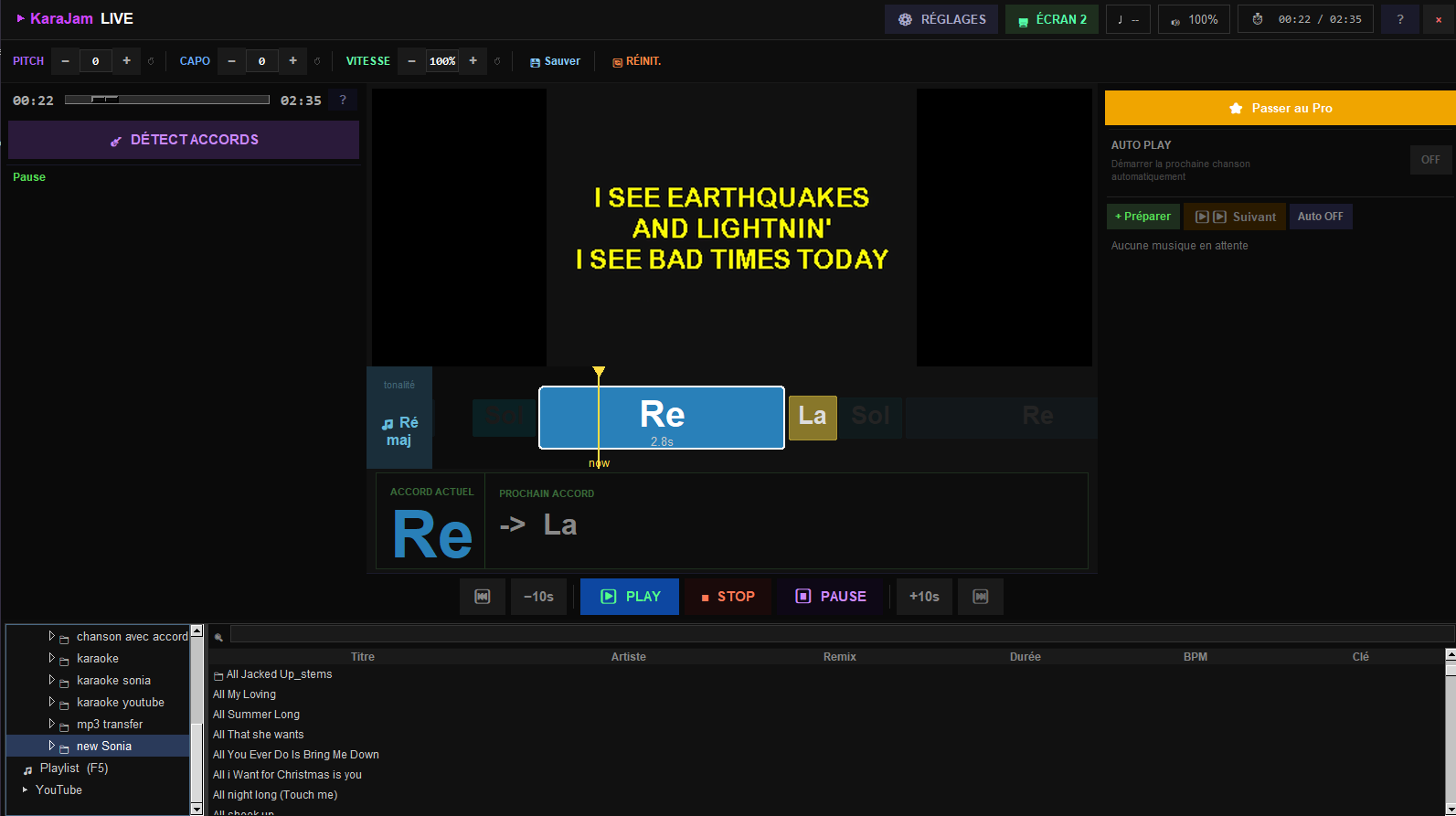This screenshot has width=1456, height=816.
Task: Click the question mark beside 02:35
Action: click(x=343, y=100)
